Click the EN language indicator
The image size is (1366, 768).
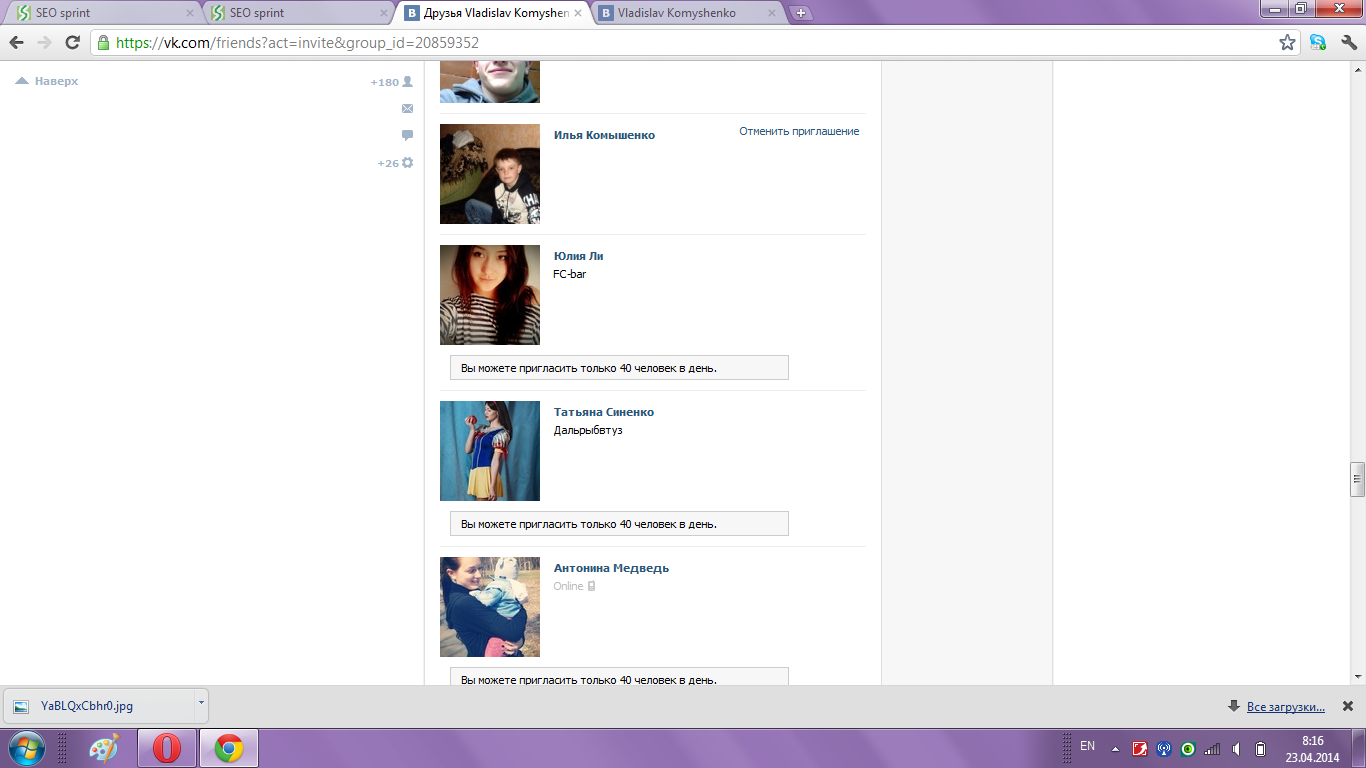click(x=1088, y=747)
